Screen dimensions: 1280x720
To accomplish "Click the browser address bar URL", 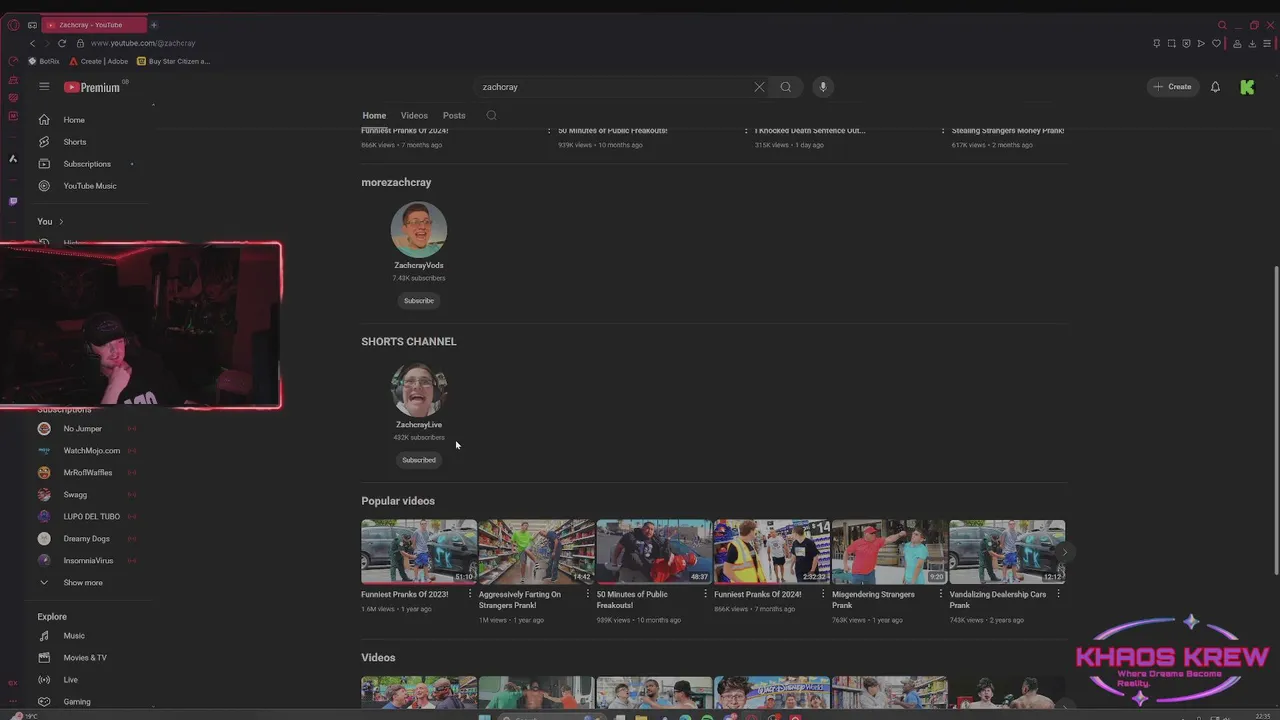I will [x=143, y=43].
